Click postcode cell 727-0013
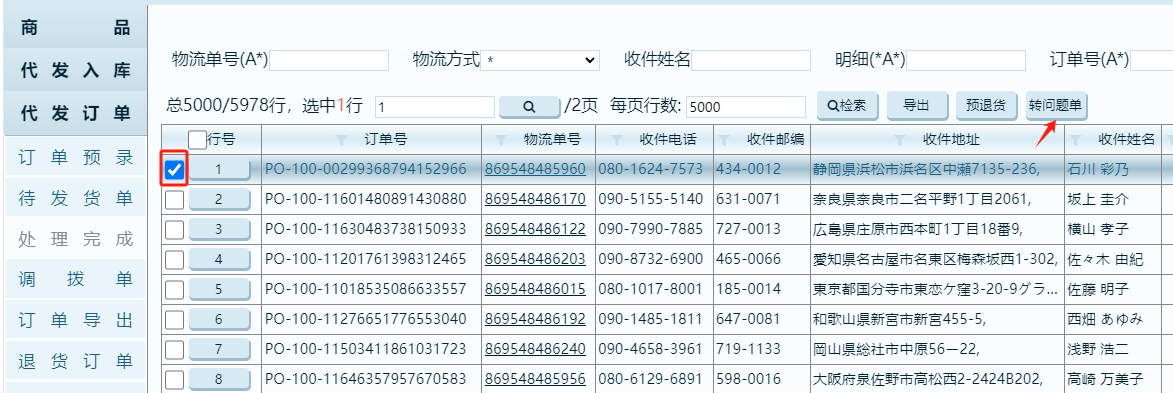 point(749,229)
